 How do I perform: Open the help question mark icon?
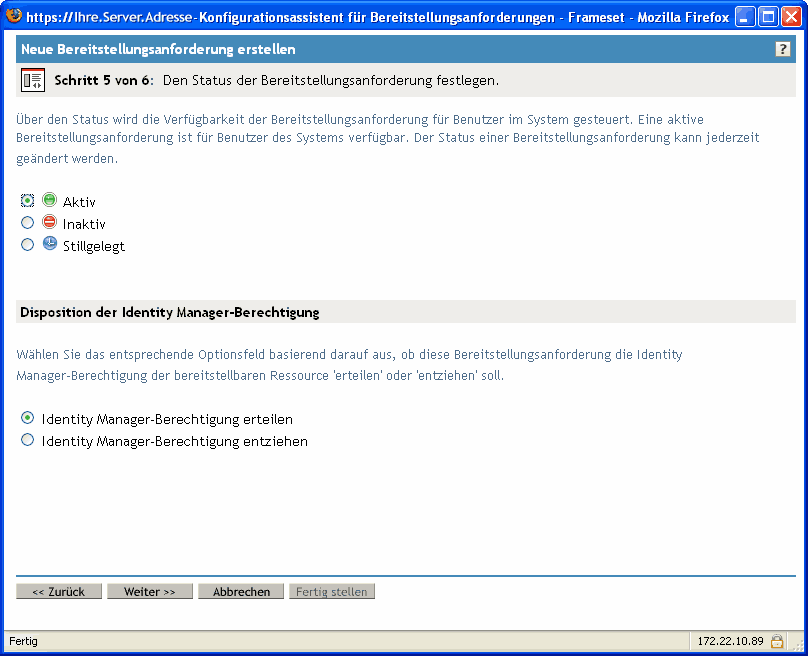[x=782, y=49]
